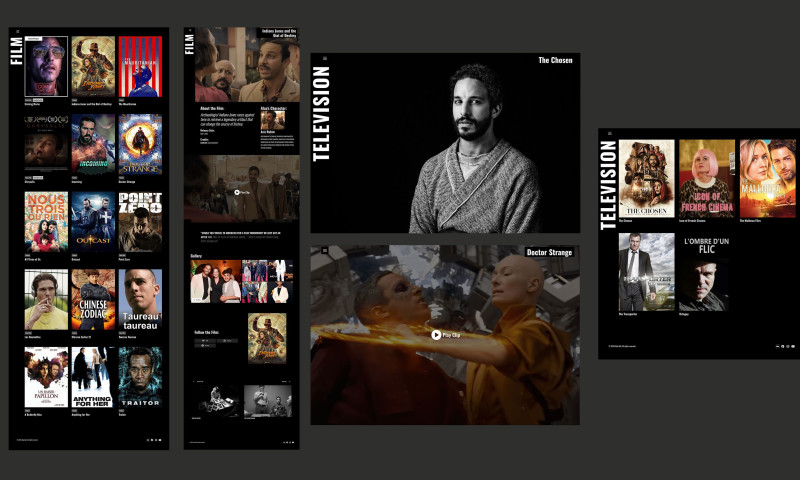The width and height of the screenshot is (800, 480).
Task: Play clip on the Indiana Jones film page
Action: point(242,192)
